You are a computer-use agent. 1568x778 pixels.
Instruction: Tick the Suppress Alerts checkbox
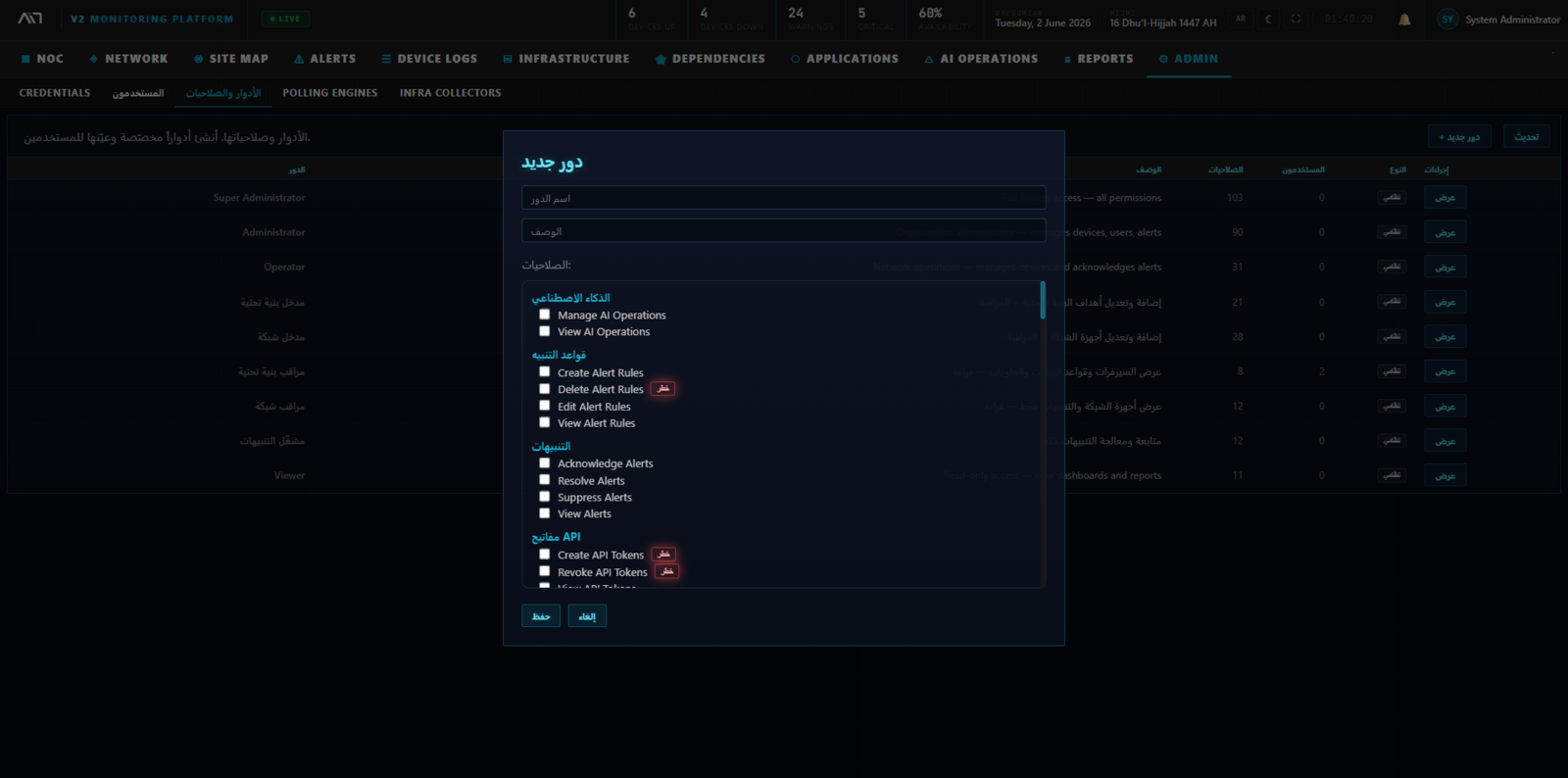tap(545, 497)
